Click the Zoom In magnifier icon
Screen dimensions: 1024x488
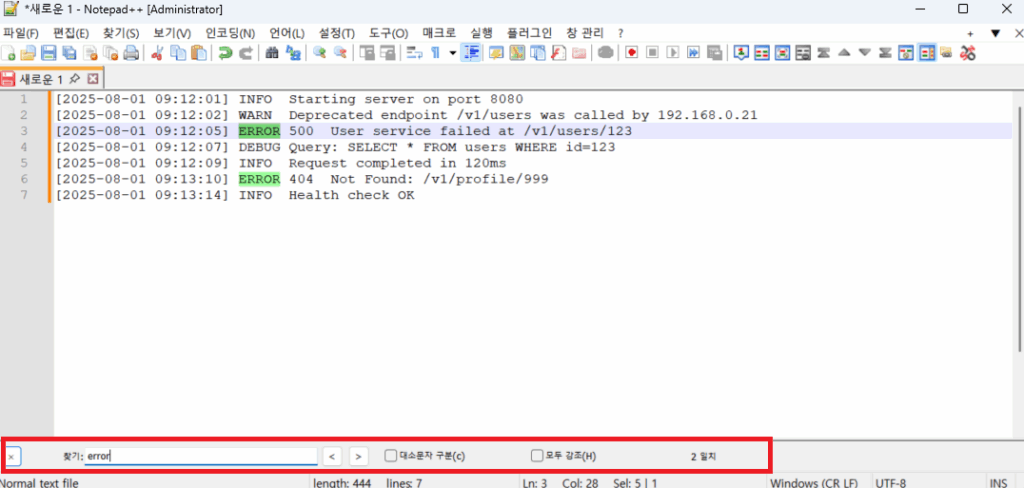point(319,53)
